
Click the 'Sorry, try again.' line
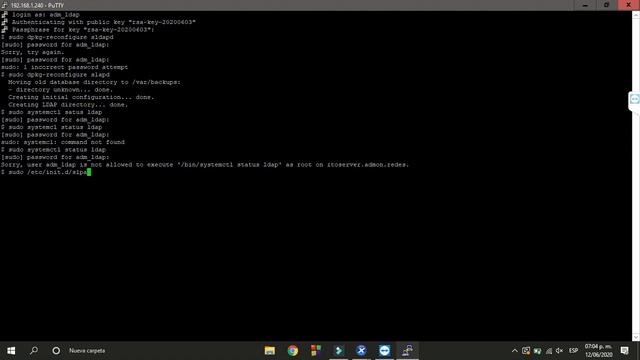(x=33, y=52)
